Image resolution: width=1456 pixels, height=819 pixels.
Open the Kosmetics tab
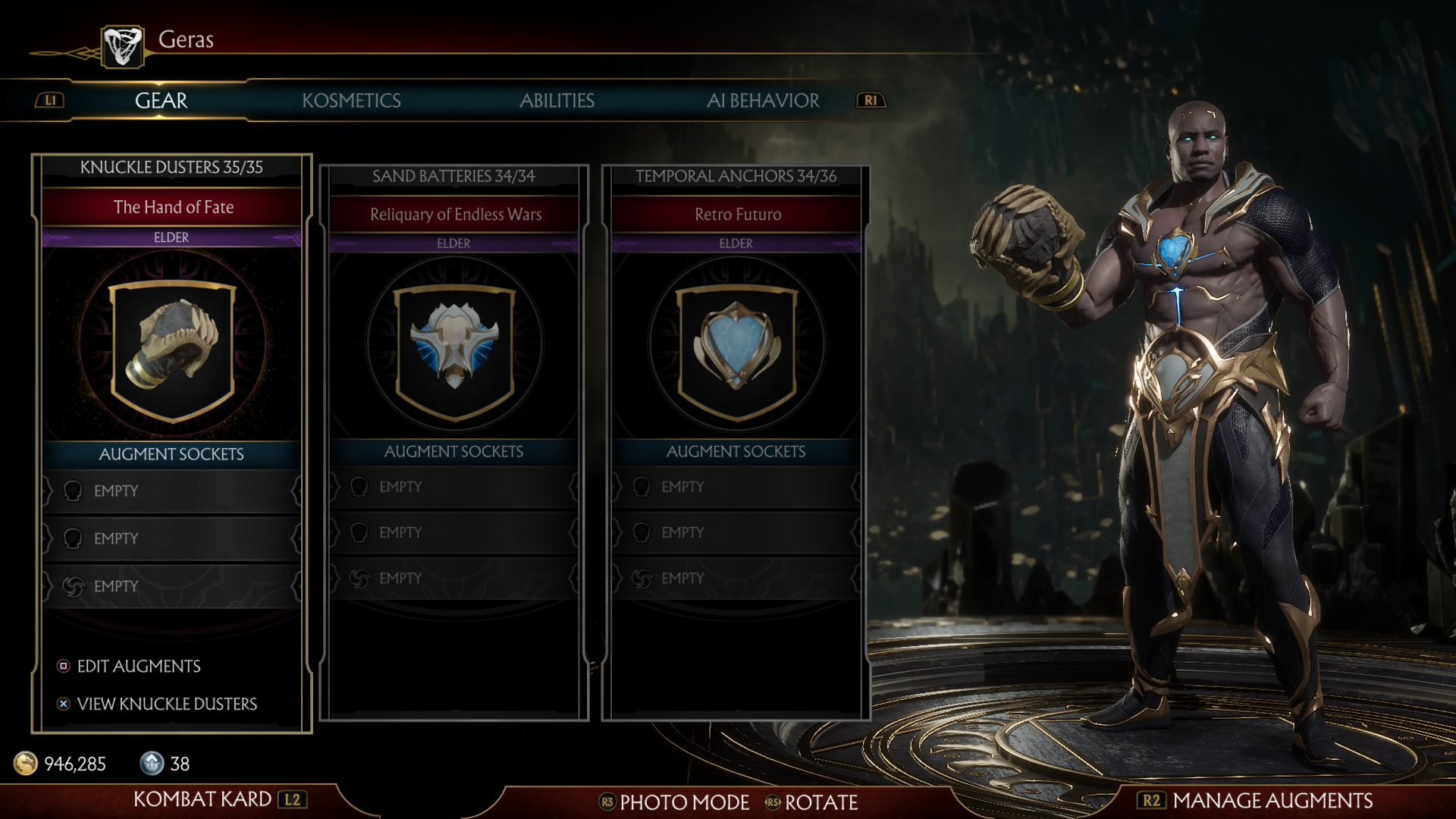coord(351,100)
